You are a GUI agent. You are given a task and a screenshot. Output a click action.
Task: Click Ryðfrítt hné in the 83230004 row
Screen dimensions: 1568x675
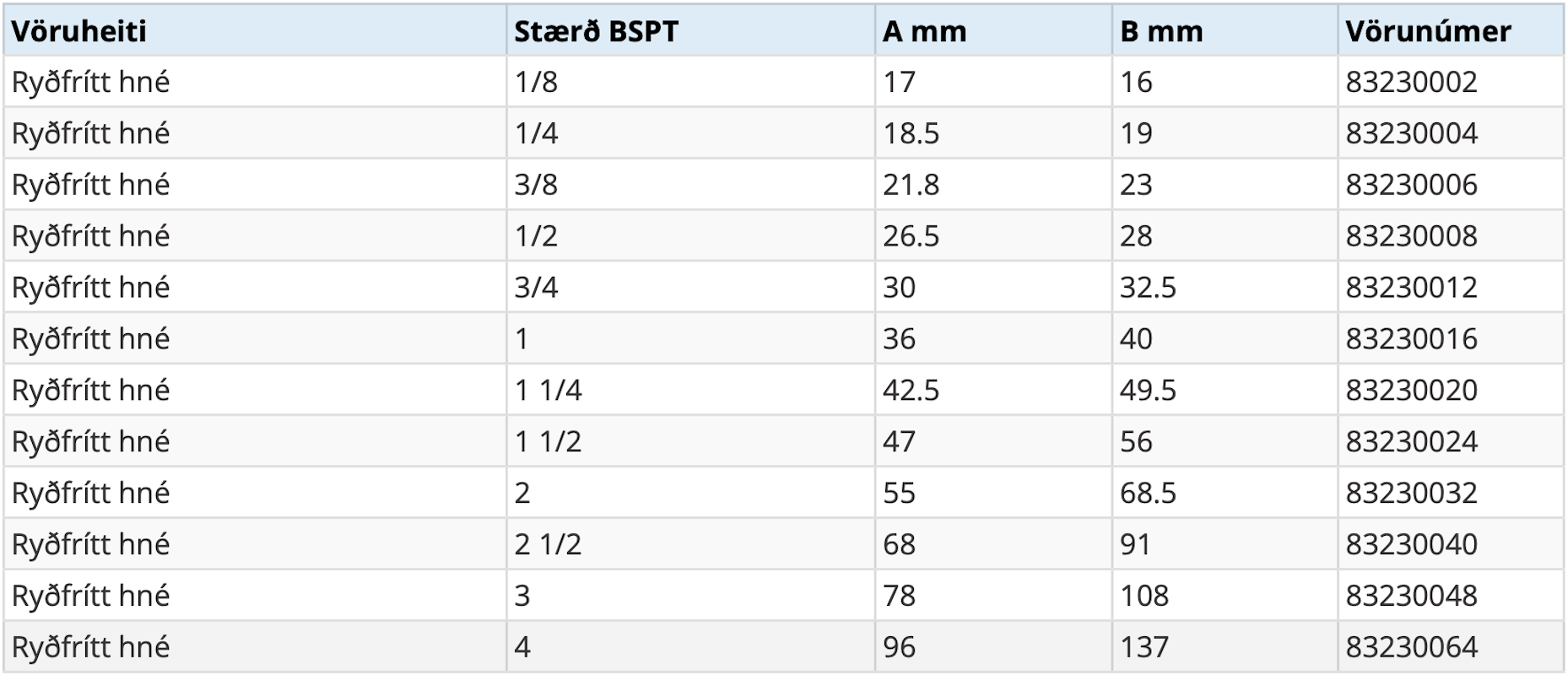click(91, 133)
